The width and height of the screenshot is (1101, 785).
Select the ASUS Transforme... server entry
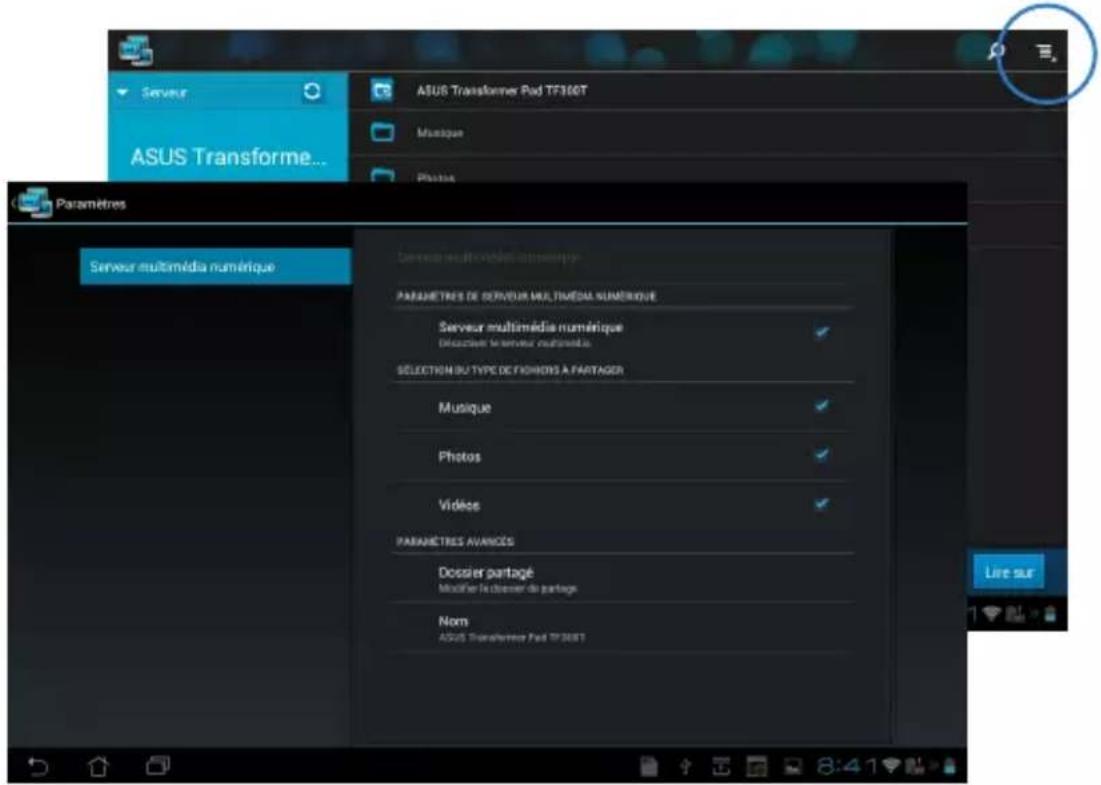[x=228, y=156]
